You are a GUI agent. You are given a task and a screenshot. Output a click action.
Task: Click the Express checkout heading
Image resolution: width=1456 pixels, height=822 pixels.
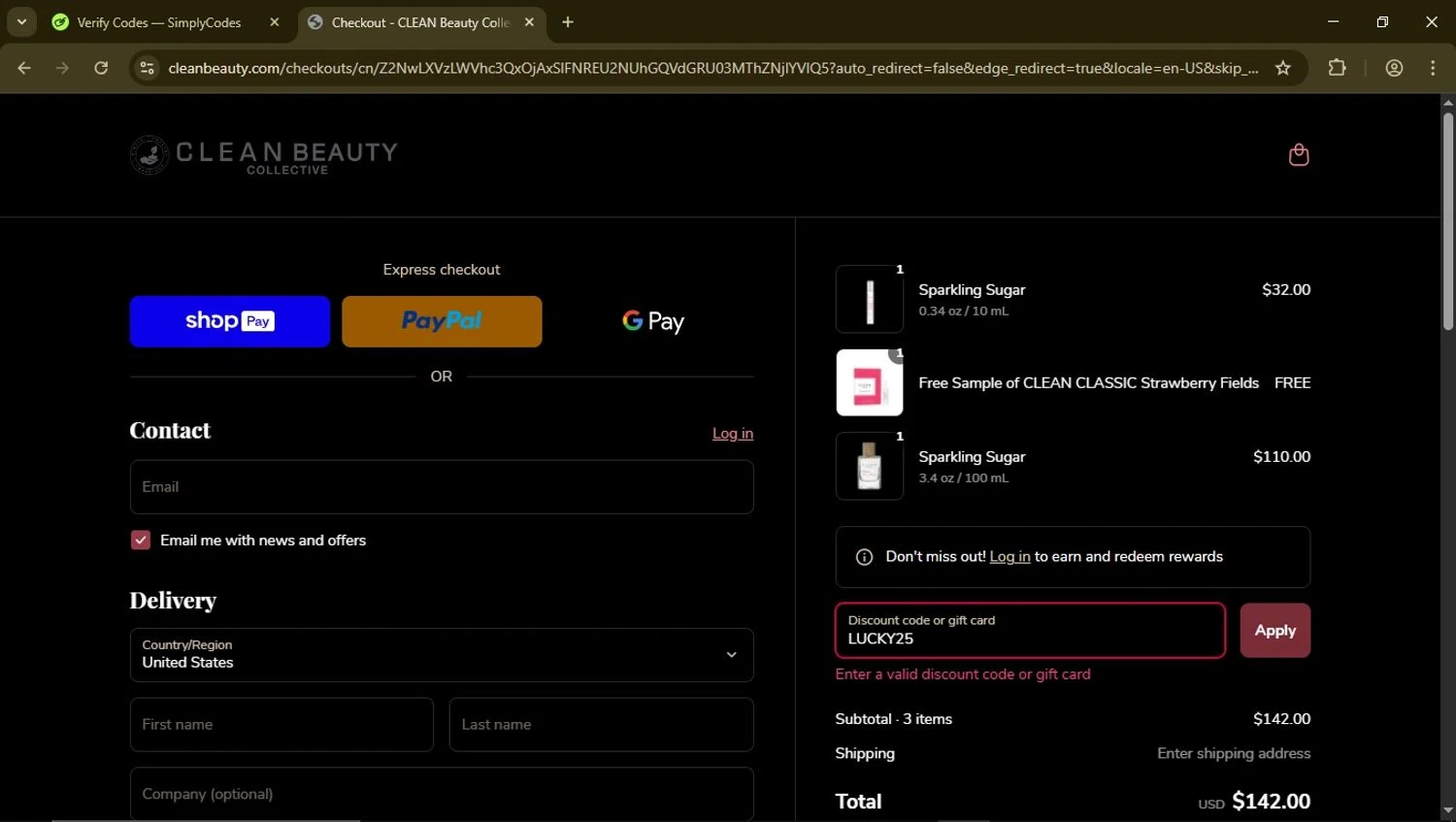point(442,270)
